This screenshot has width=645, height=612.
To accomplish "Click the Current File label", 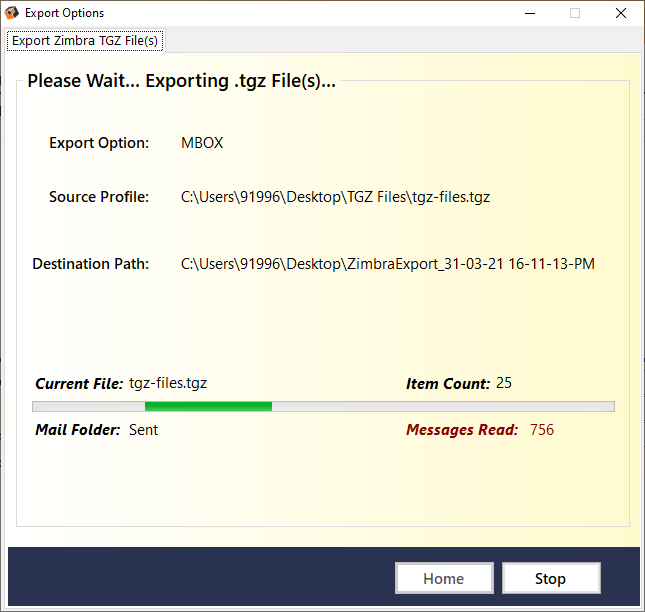I will (x=79, y=384).
